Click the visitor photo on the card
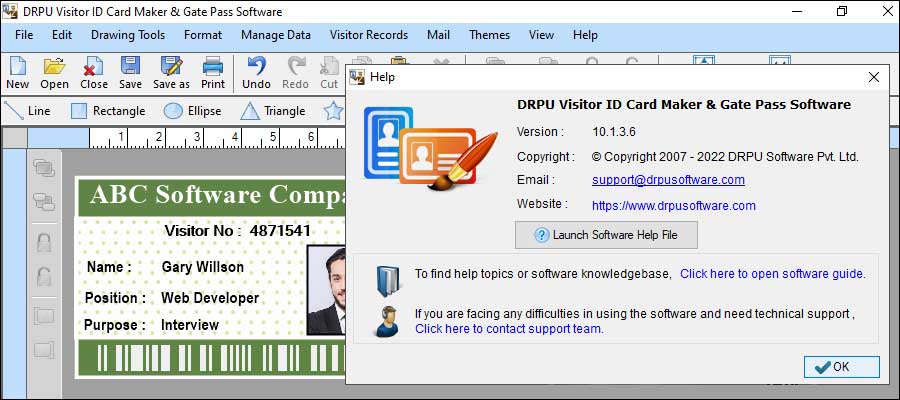 pyautogui.click(x=327, y=290)
